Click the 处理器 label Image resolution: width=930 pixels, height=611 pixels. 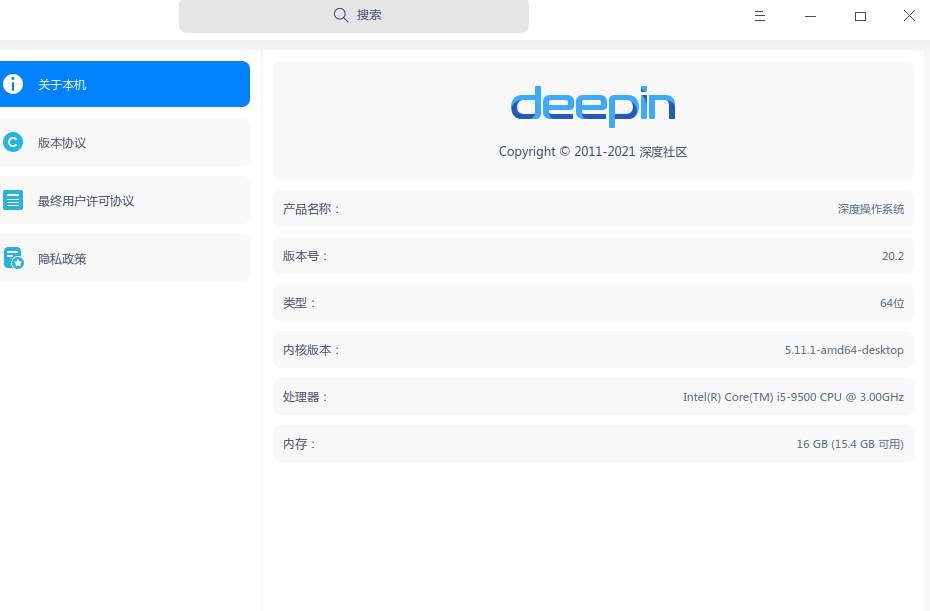point(305,397)
